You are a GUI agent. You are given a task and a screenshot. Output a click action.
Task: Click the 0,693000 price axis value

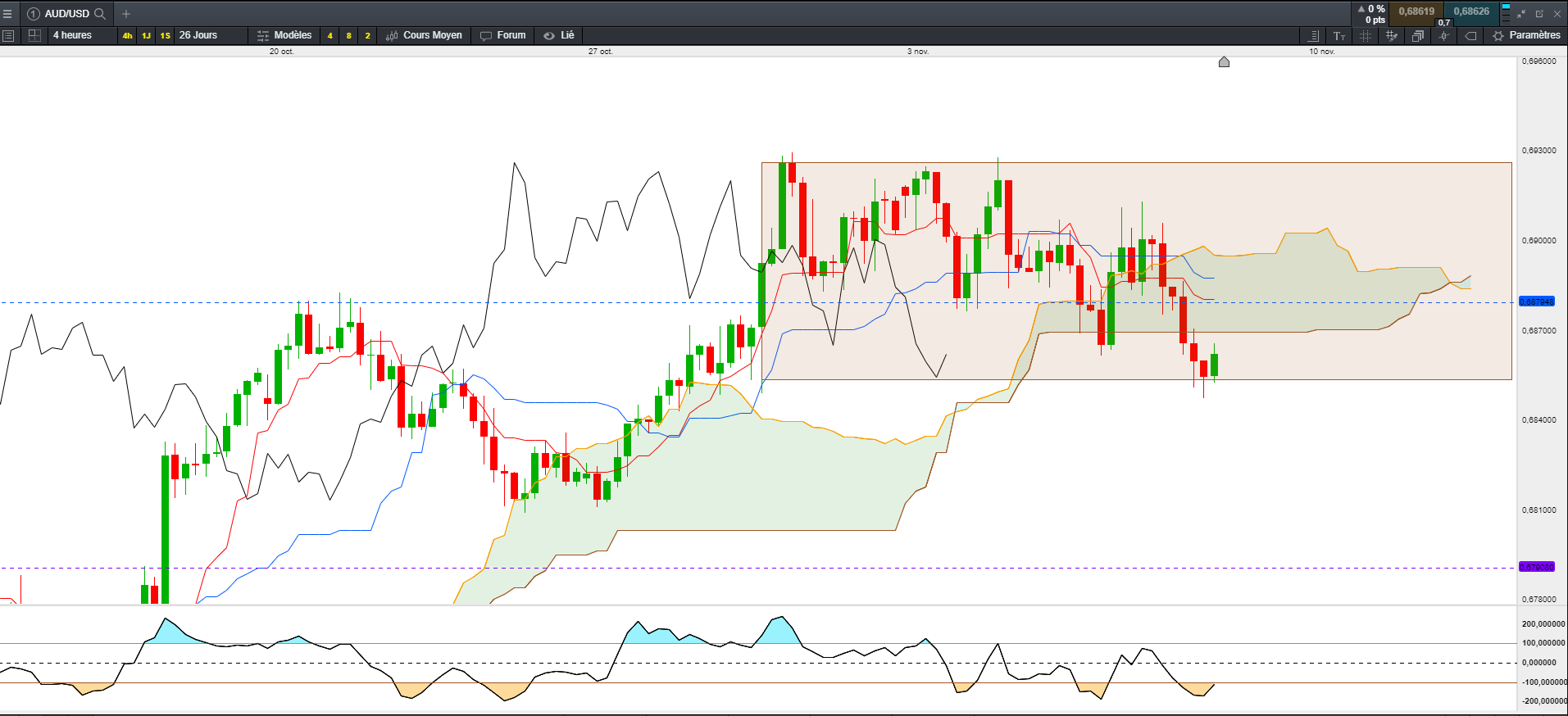point(1539,151)
